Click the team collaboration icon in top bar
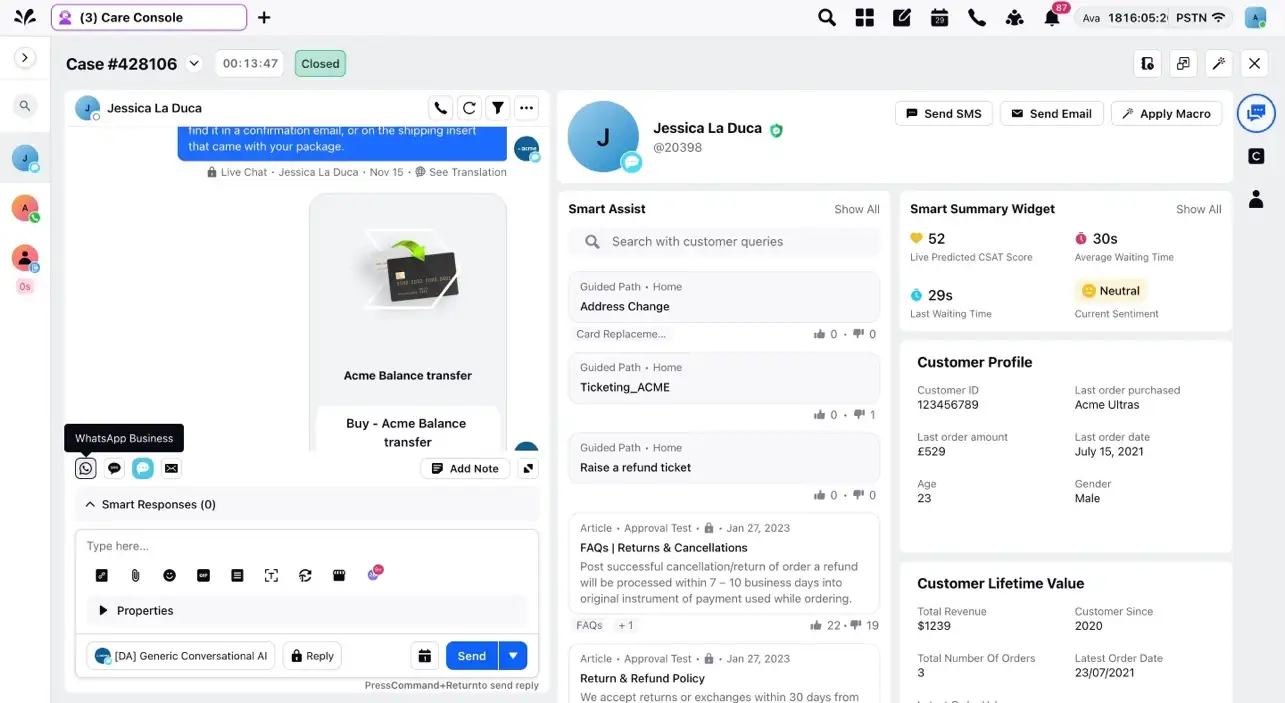 [1014, 17]
